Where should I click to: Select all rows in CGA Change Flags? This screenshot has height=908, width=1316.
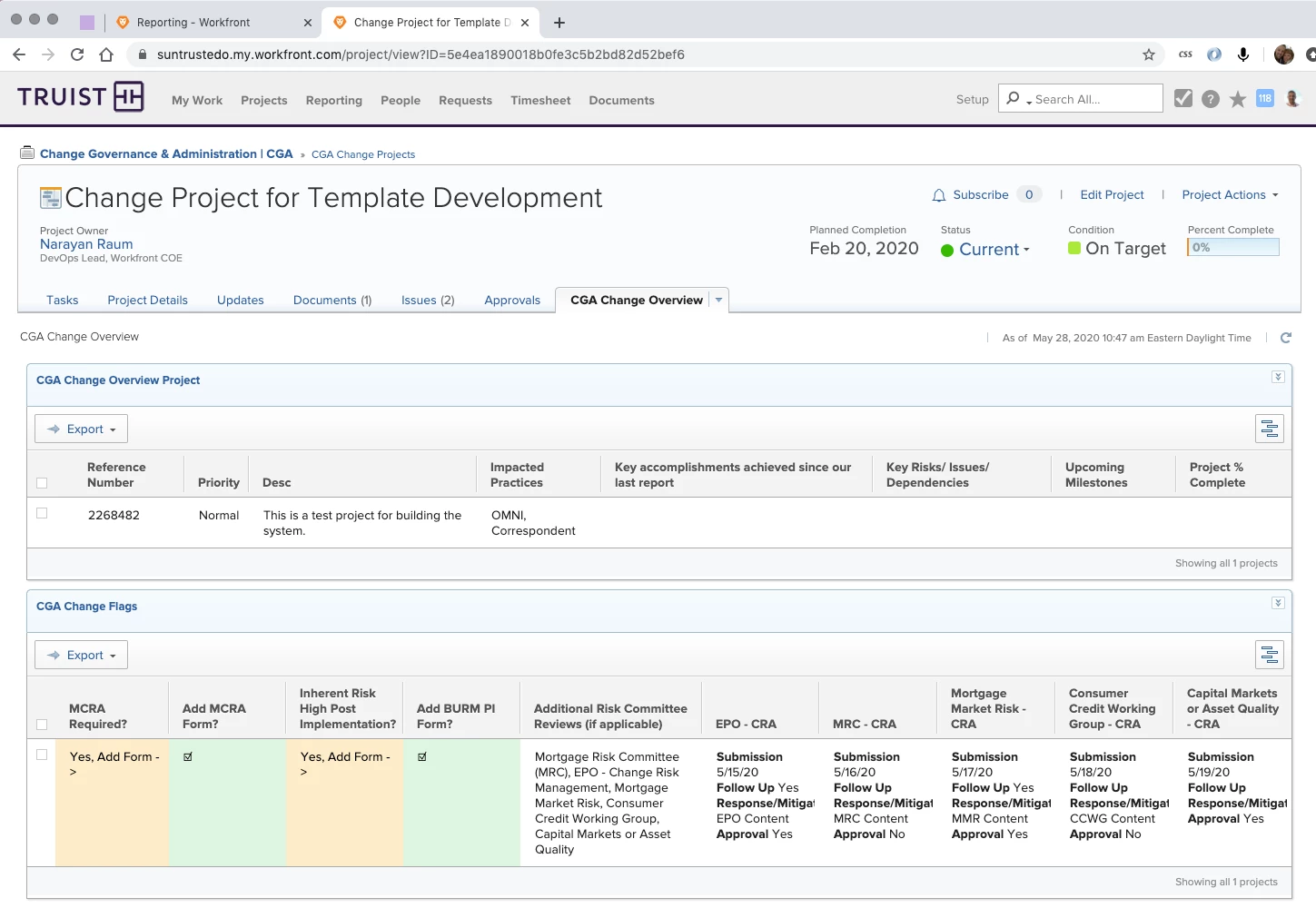pyautogui.click(x=42, y=725)
